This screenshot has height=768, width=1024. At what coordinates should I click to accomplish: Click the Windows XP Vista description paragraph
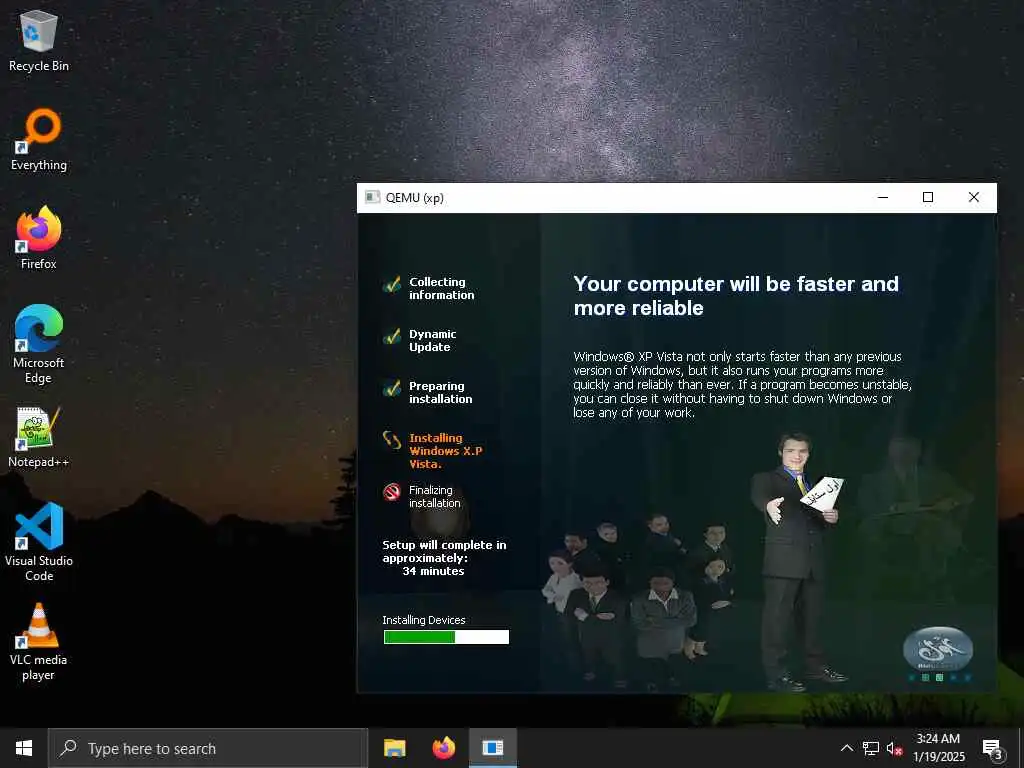[743, 385]
